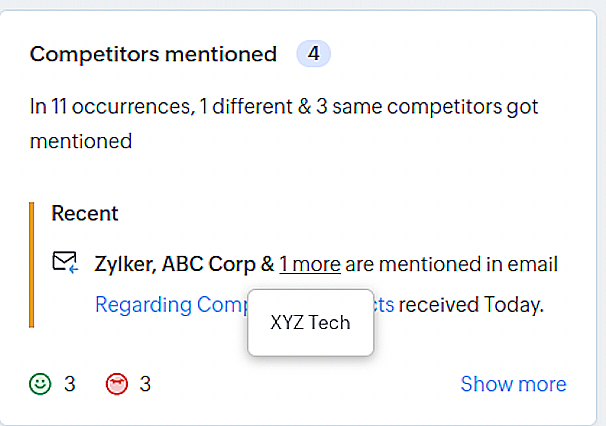Click the "Competitors mentioned" heading
606x426 pixels.
(x=153, y=54)
